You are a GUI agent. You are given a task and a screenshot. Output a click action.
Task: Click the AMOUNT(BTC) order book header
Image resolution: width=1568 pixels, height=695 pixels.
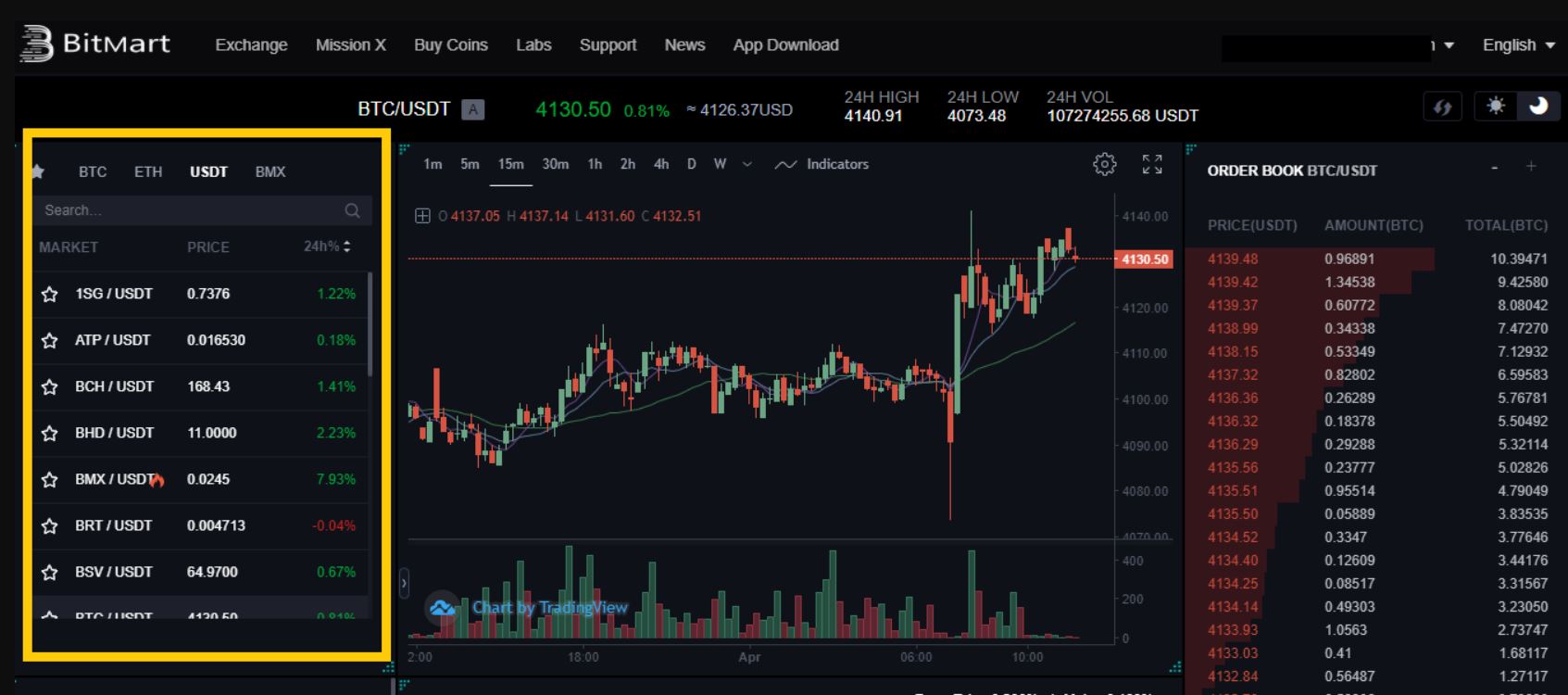coord(1374,225)
